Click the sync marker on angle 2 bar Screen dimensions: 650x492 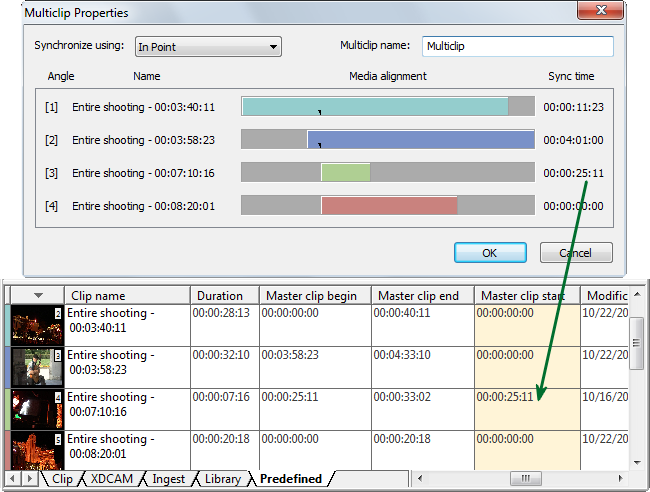(x=320, y=145)
